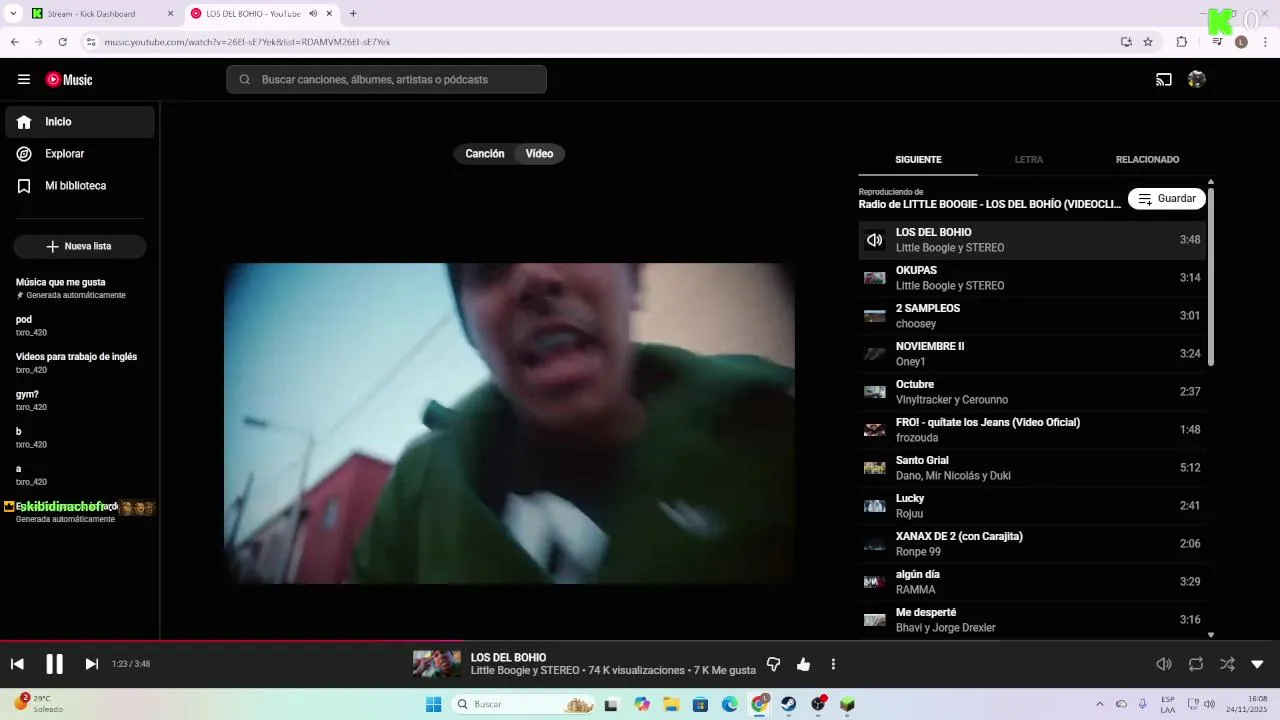Play 2 SAMPLEOS by choosey

[x=1032, y=316]
